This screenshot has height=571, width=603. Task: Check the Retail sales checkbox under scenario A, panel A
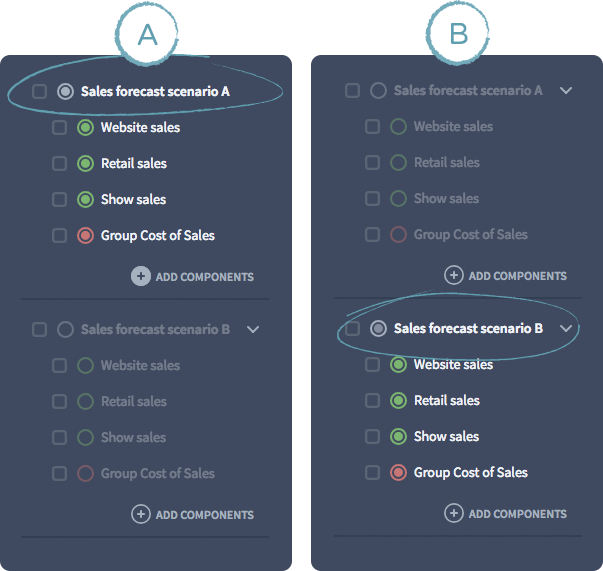59,163
